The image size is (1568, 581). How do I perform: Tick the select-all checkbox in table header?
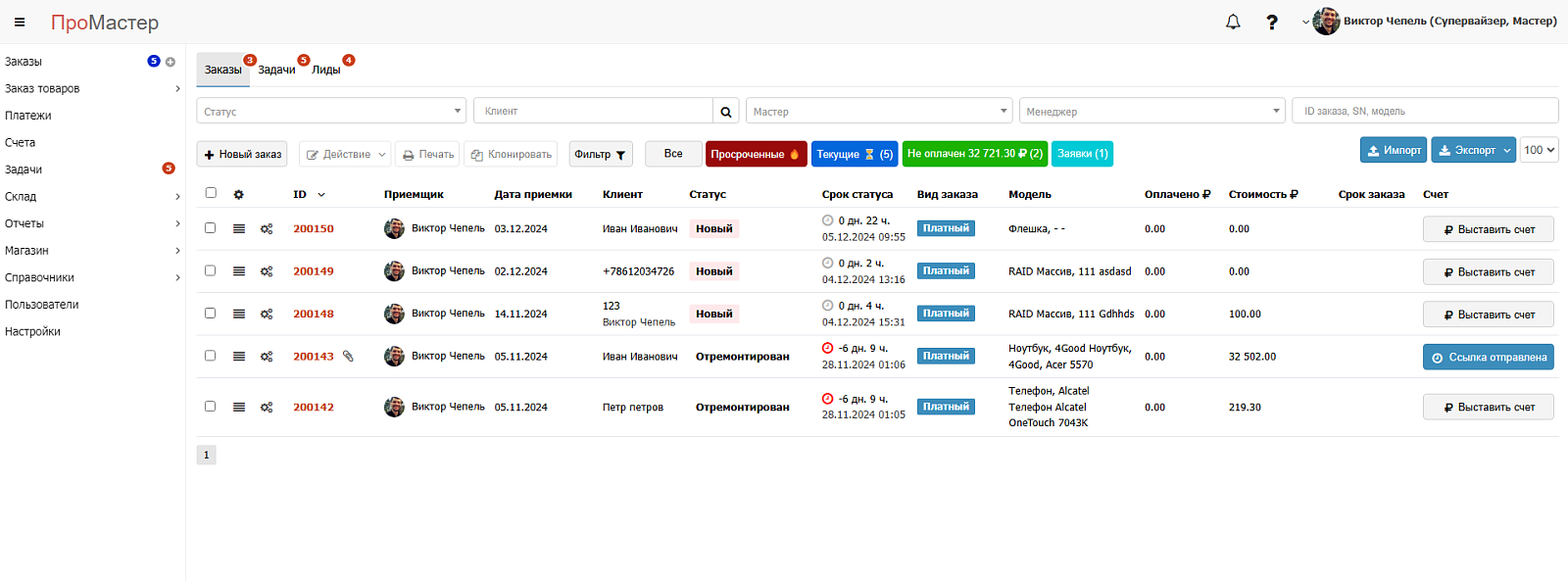211,193
